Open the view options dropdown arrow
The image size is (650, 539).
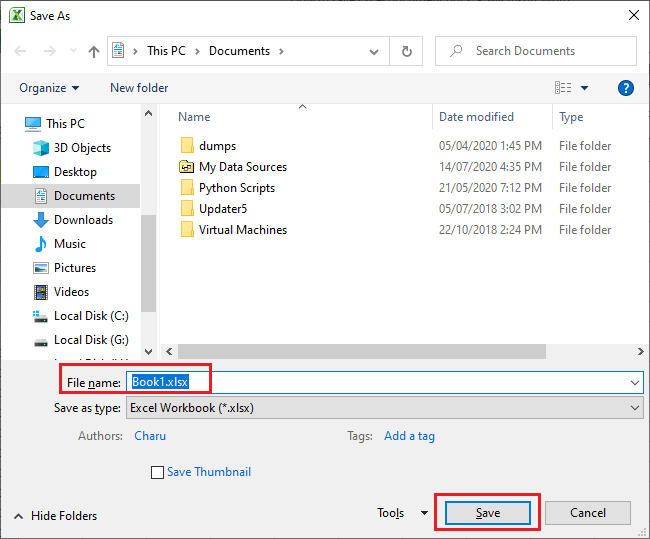(584, 87)
